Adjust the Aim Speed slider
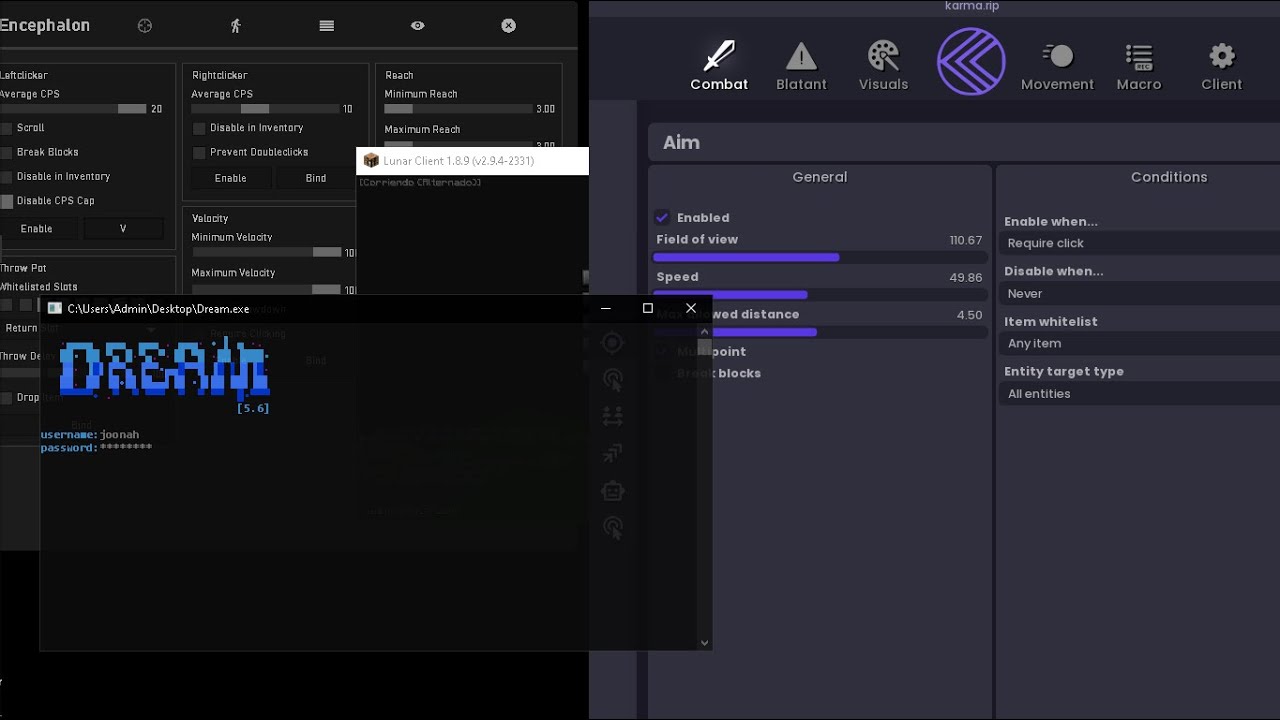 818,295
